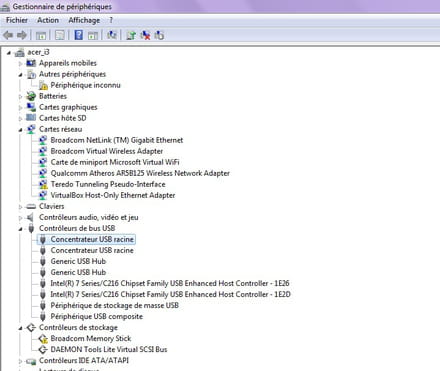Click the Forward arrow toolbar icon

click(22, 35)
